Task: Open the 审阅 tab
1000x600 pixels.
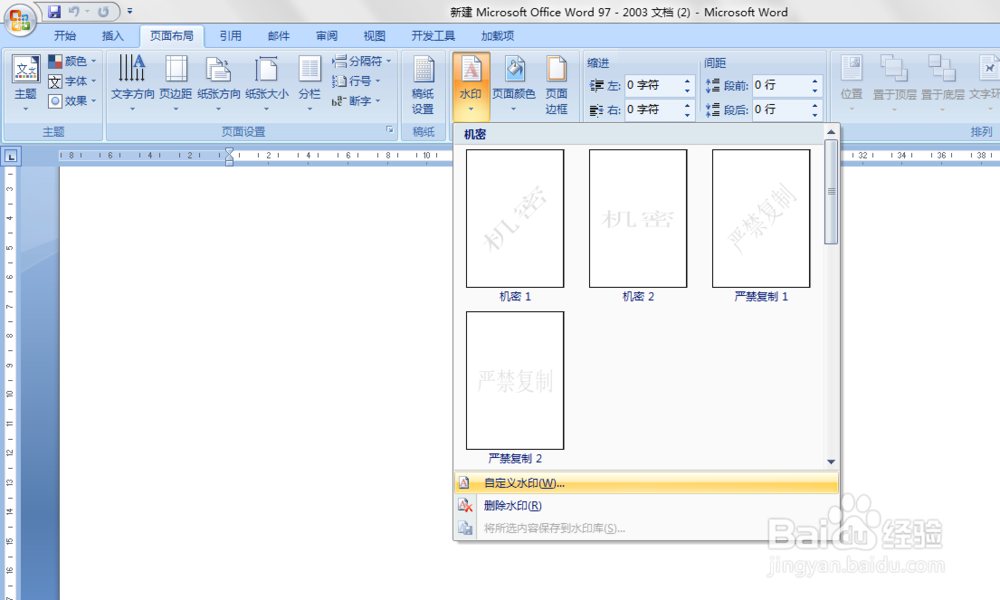Action: (327, 36)
